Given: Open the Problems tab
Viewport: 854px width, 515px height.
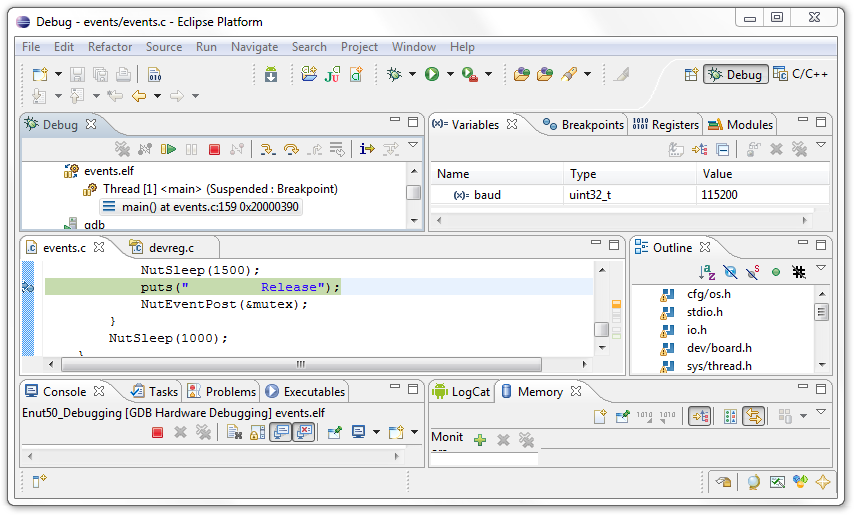Looking at the screenshot, I should (x=221, y=392).
